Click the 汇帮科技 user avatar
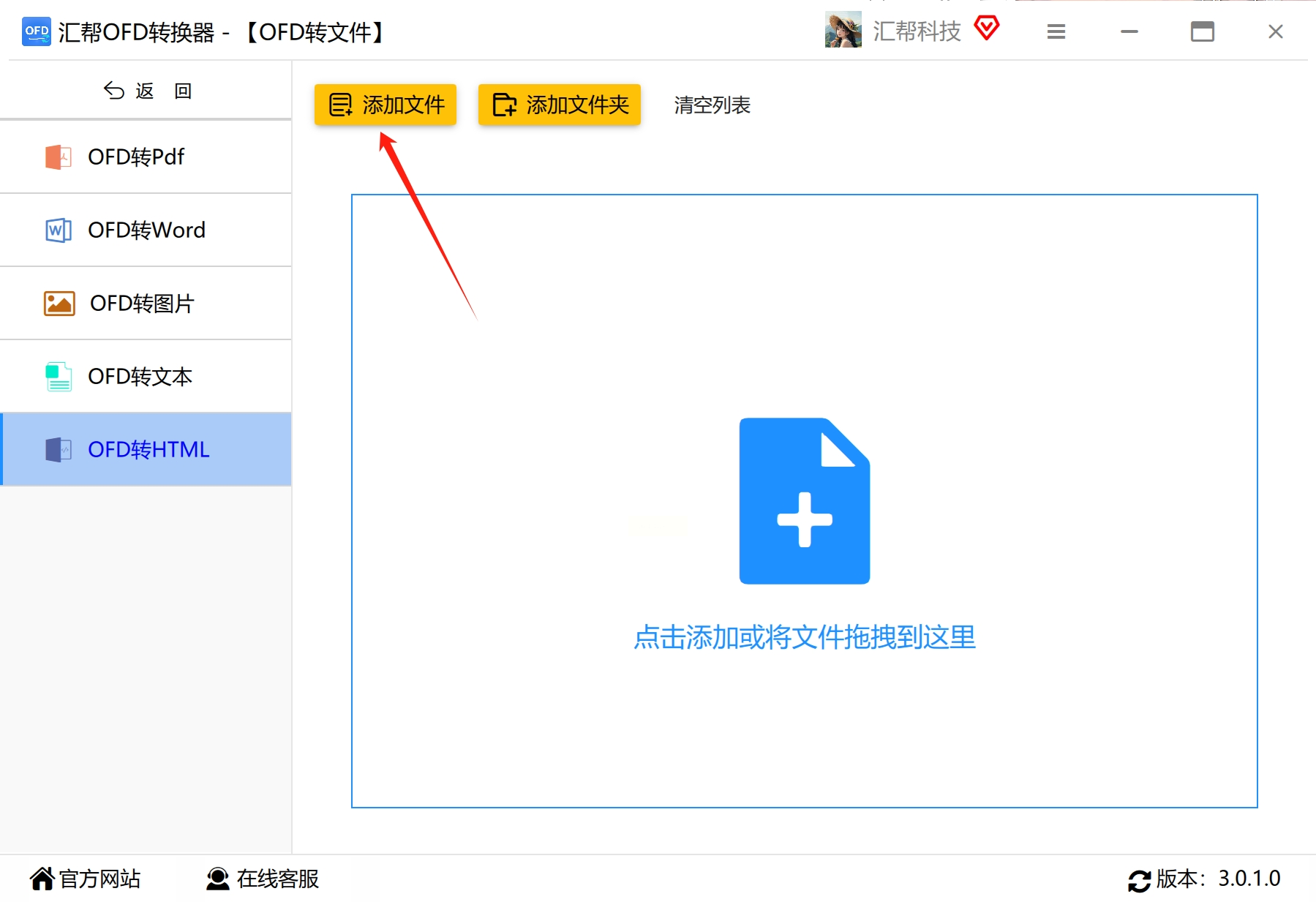This screenshot has width=1316, height=902. 842,31
